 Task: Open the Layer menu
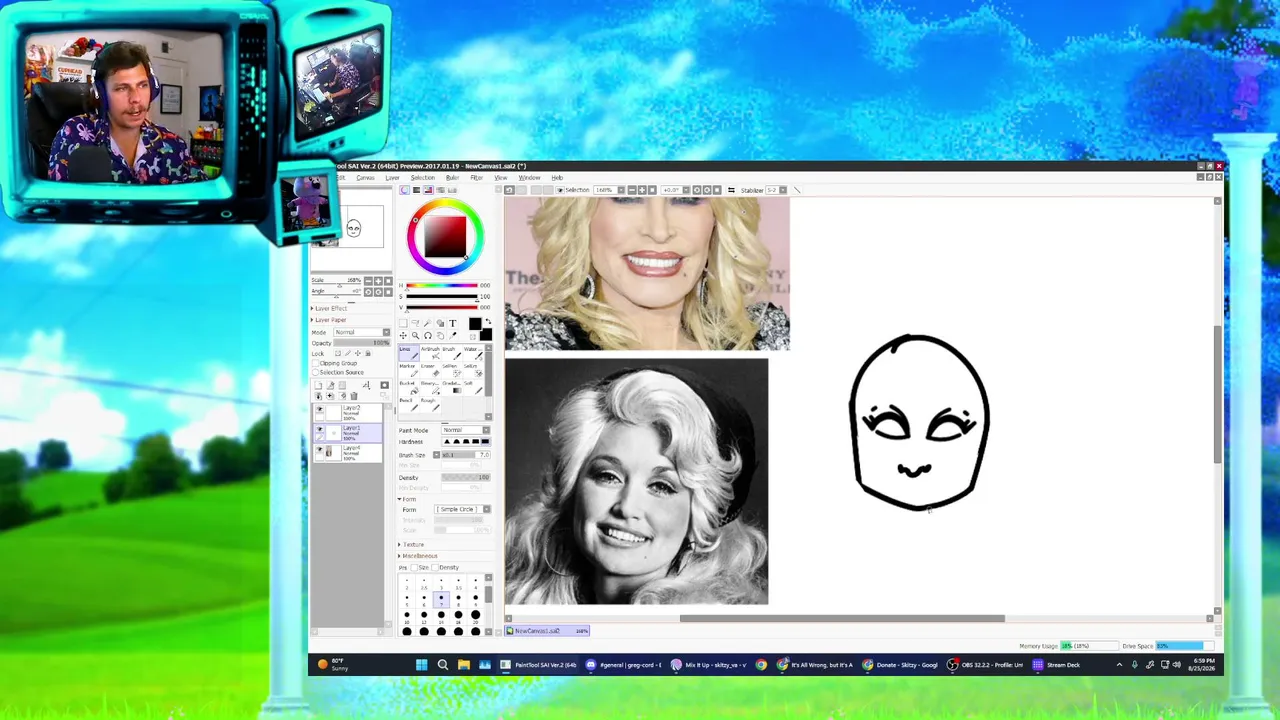click(392, 178)
